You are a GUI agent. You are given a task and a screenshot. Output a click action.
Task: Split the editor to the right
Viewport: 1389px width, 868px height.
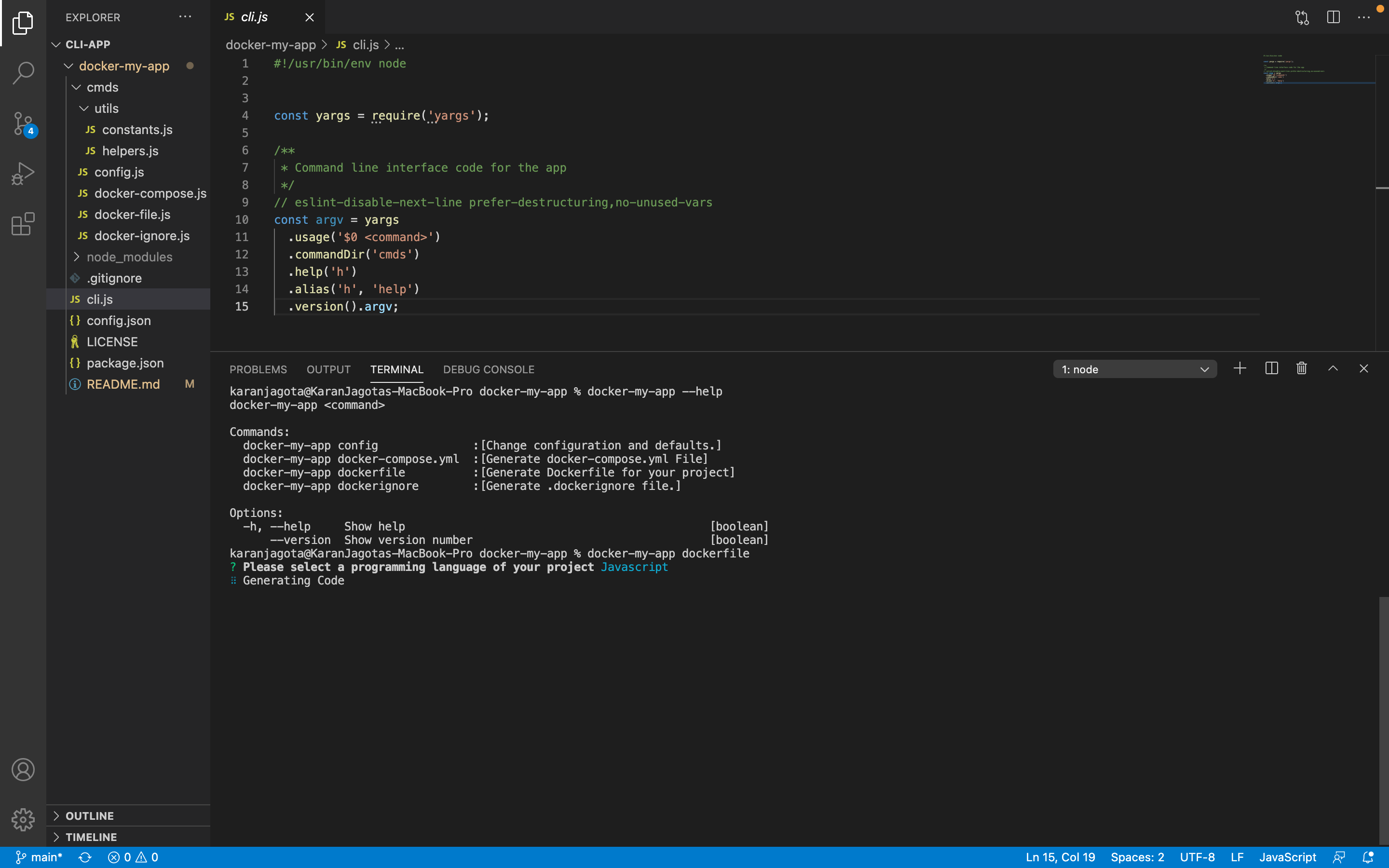tap(1334, 17)
